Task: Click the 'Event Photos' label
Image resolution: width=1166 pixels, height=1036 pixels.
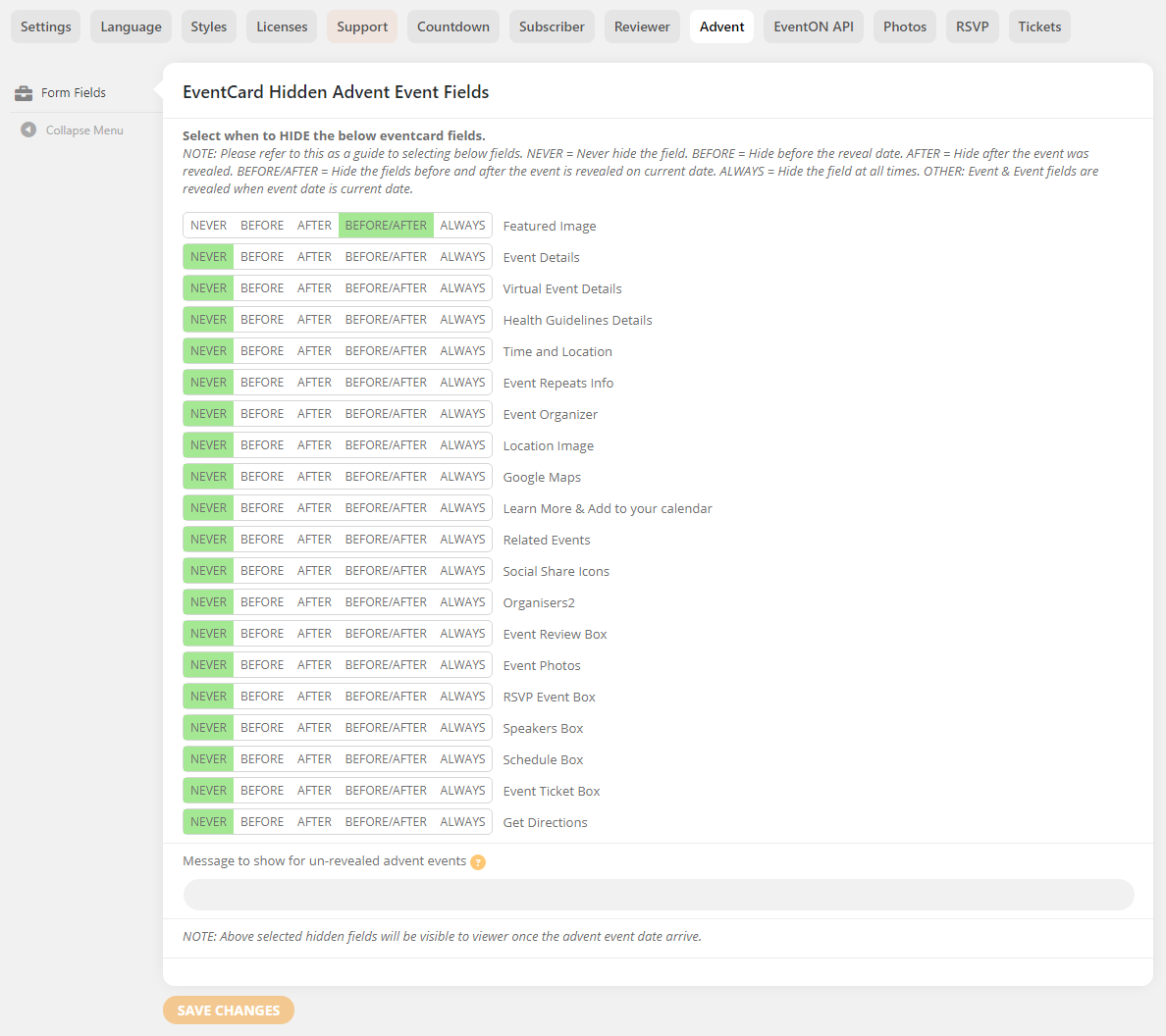Action: (542, 666)
